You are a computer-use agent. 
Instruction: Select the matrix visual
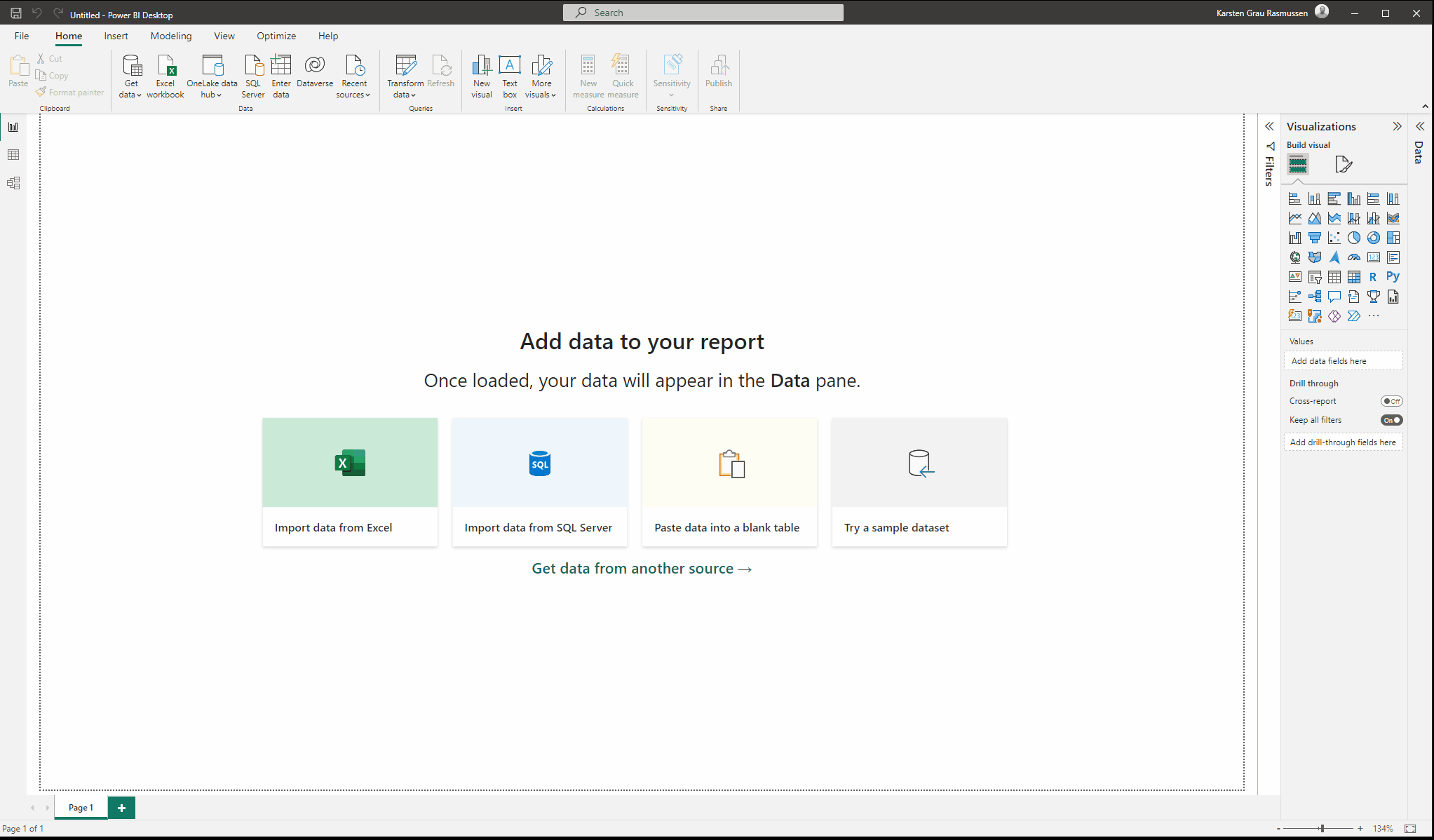tap(1354, 278)
